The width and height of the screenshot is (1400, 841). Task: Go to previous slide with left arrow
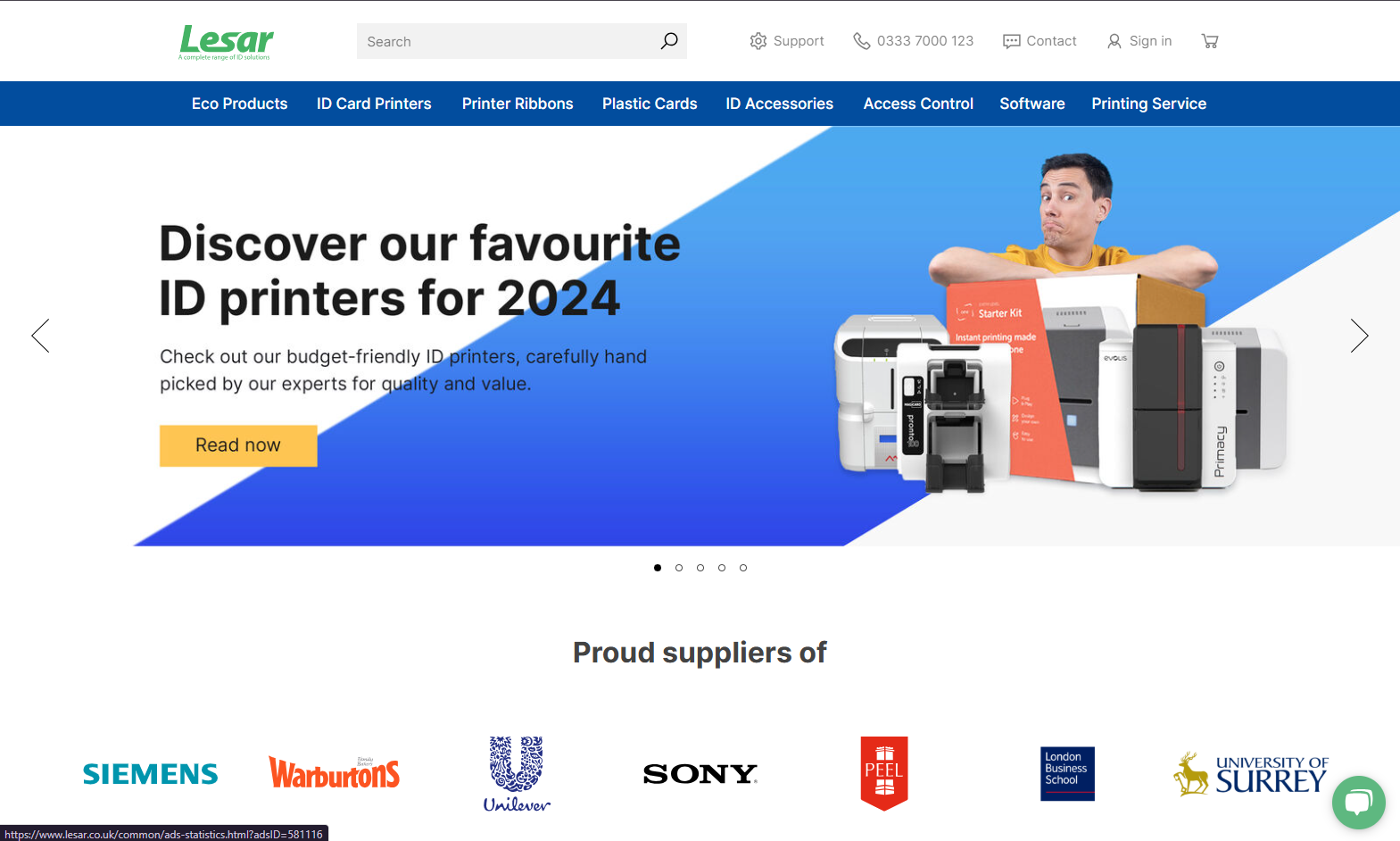(x=40, y=336)
